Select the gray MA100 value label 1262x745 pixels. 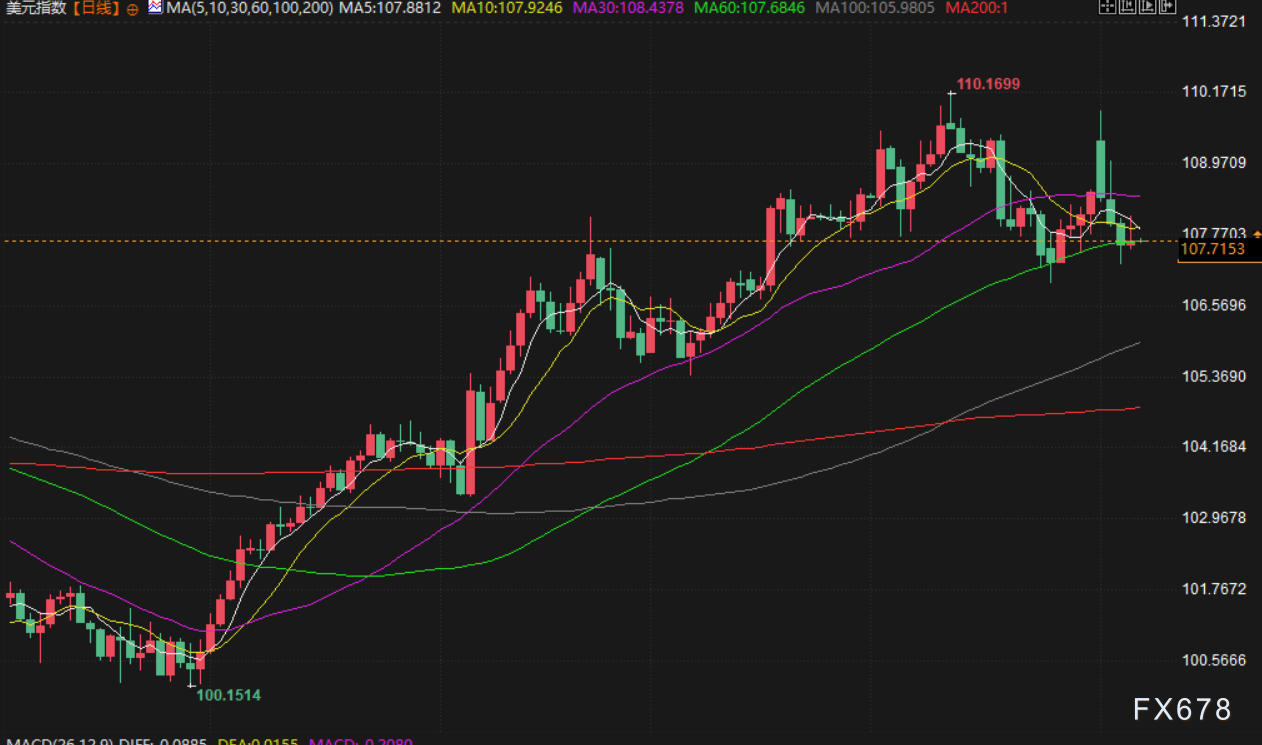876,8
